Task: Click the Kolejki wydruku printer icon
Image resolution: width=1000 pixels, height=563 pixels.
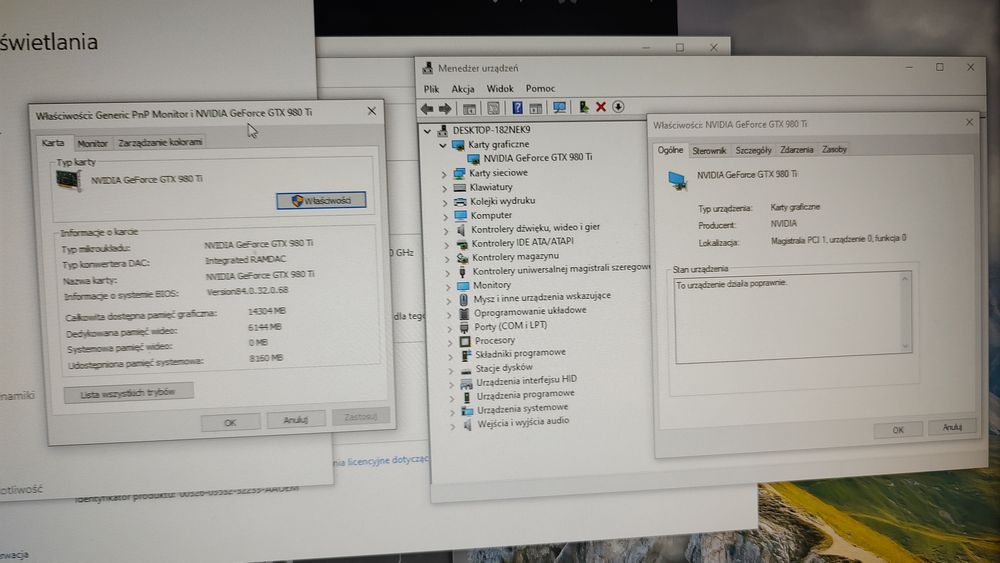Action: [x=460, y=201]
